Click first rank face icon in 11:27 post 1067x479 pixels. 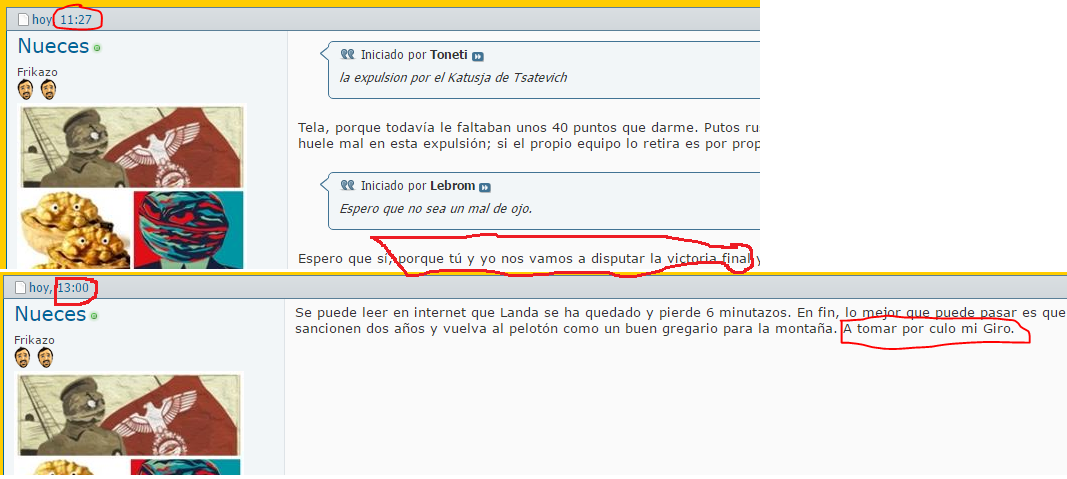pyautogui.click(x=25, y=89)
